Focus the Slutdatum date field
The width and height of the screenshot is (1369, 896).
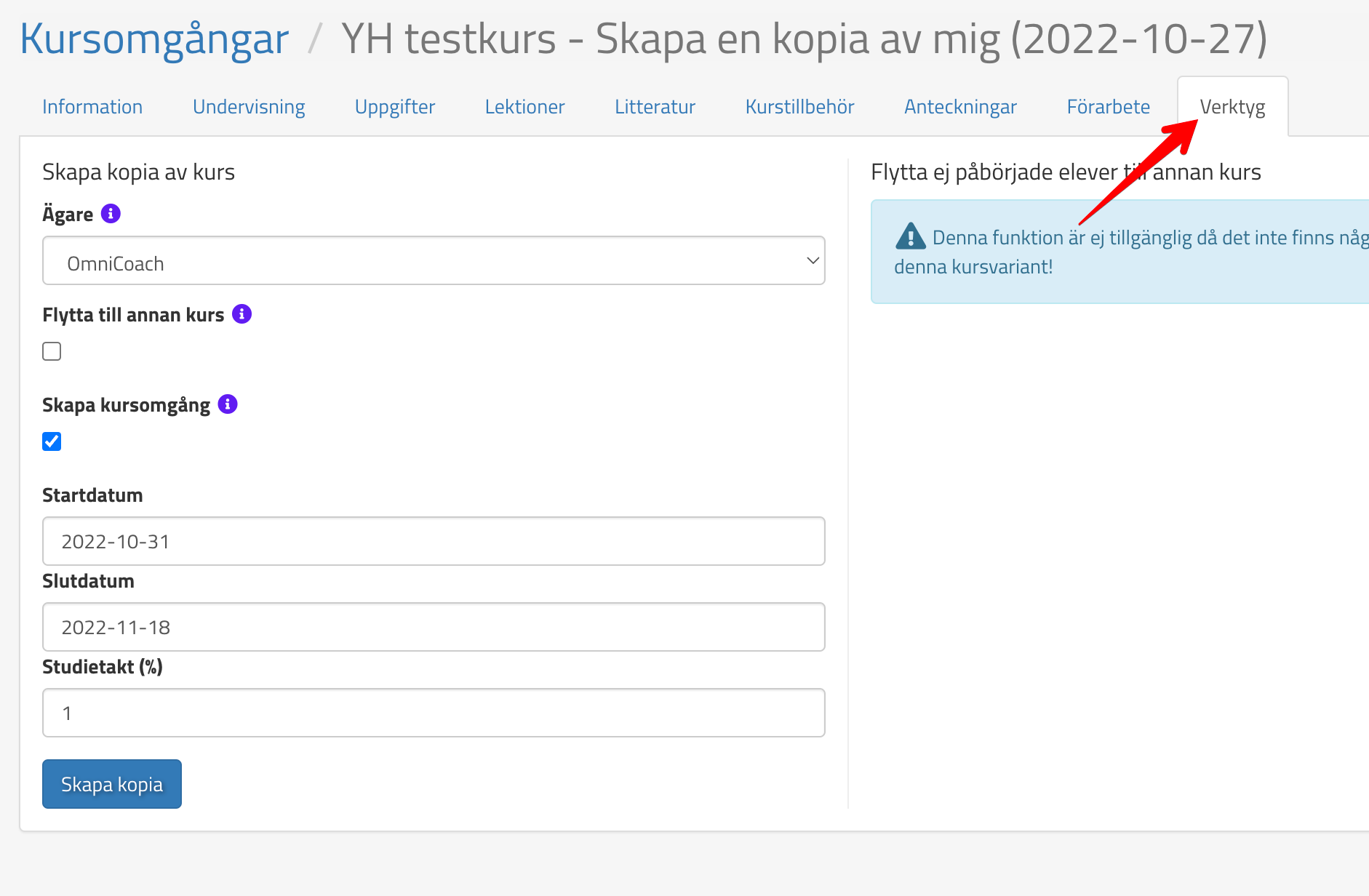click(433, 628)
